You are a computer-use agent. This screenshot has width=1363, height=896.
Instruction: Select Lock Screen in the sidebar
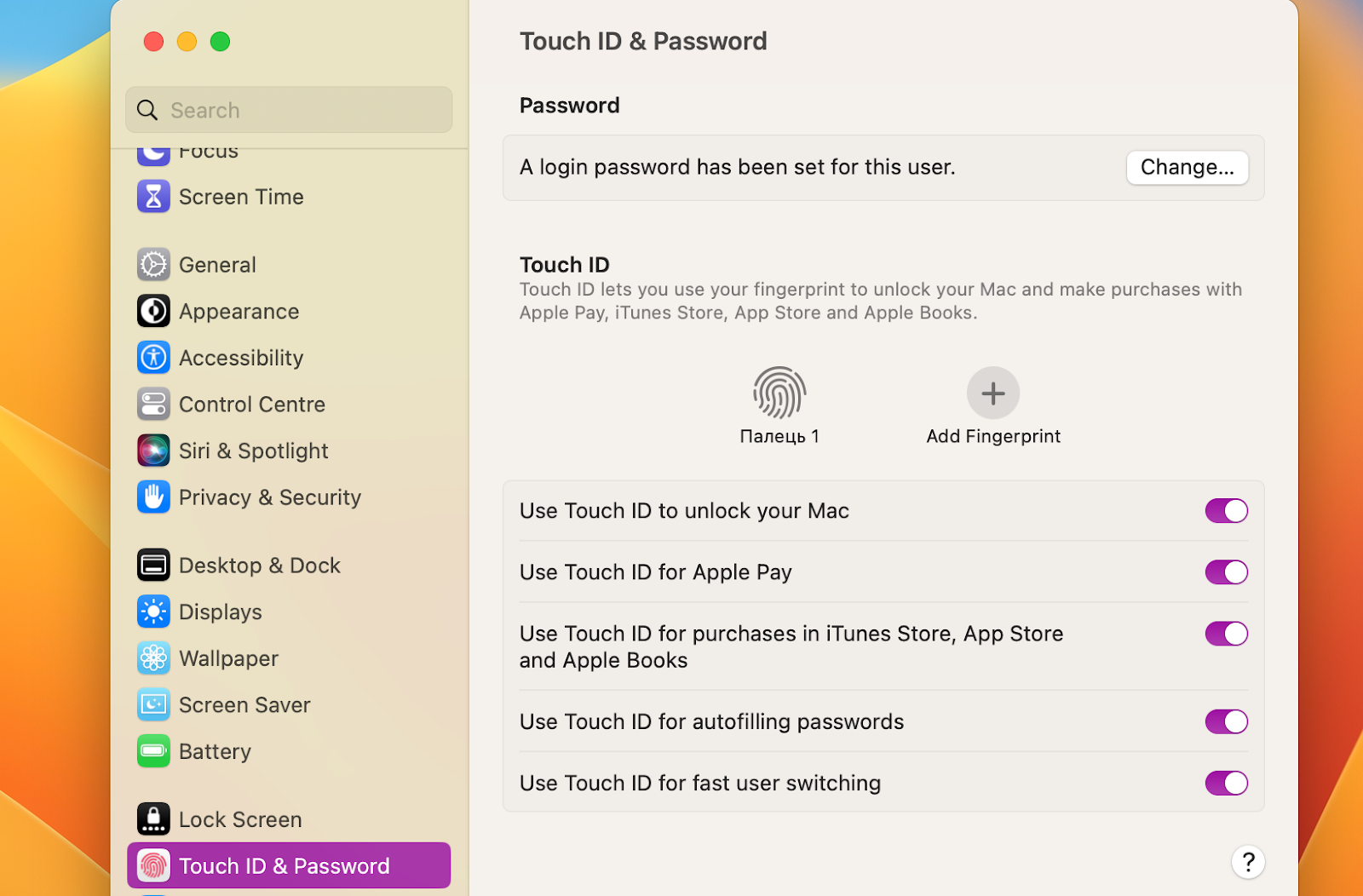(239, 818)
